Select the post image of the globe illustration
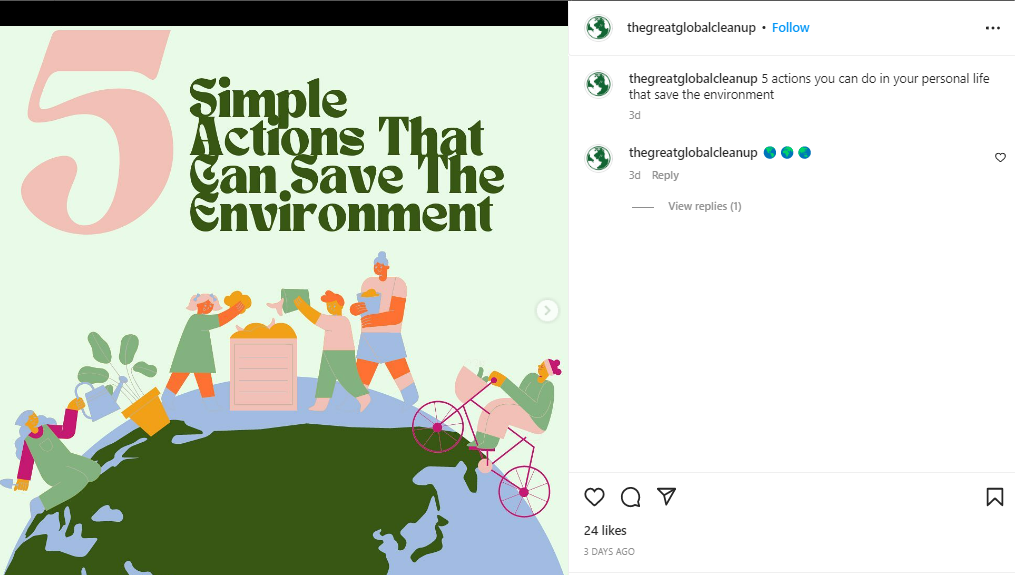The height and width of the screenshot is (575, 1015). click(x=284, y=300)
